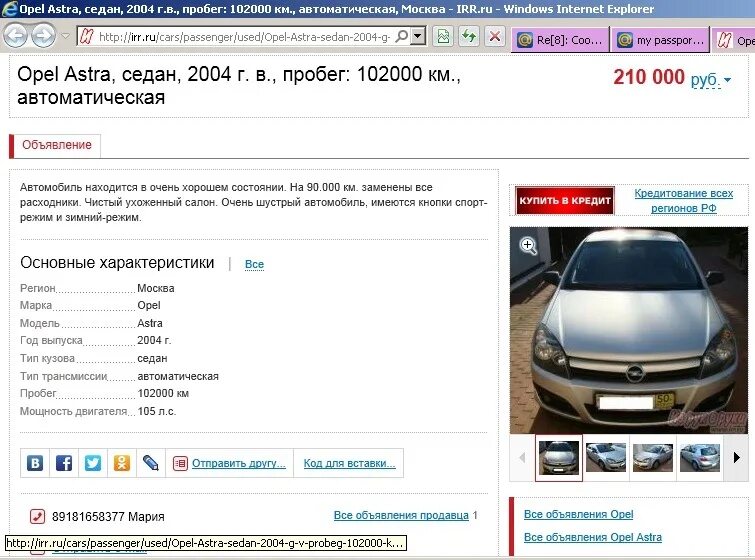Switch to the Re[8]: Coo... tab
This screenshot has height=560, width=755.
tap(560, 40)
